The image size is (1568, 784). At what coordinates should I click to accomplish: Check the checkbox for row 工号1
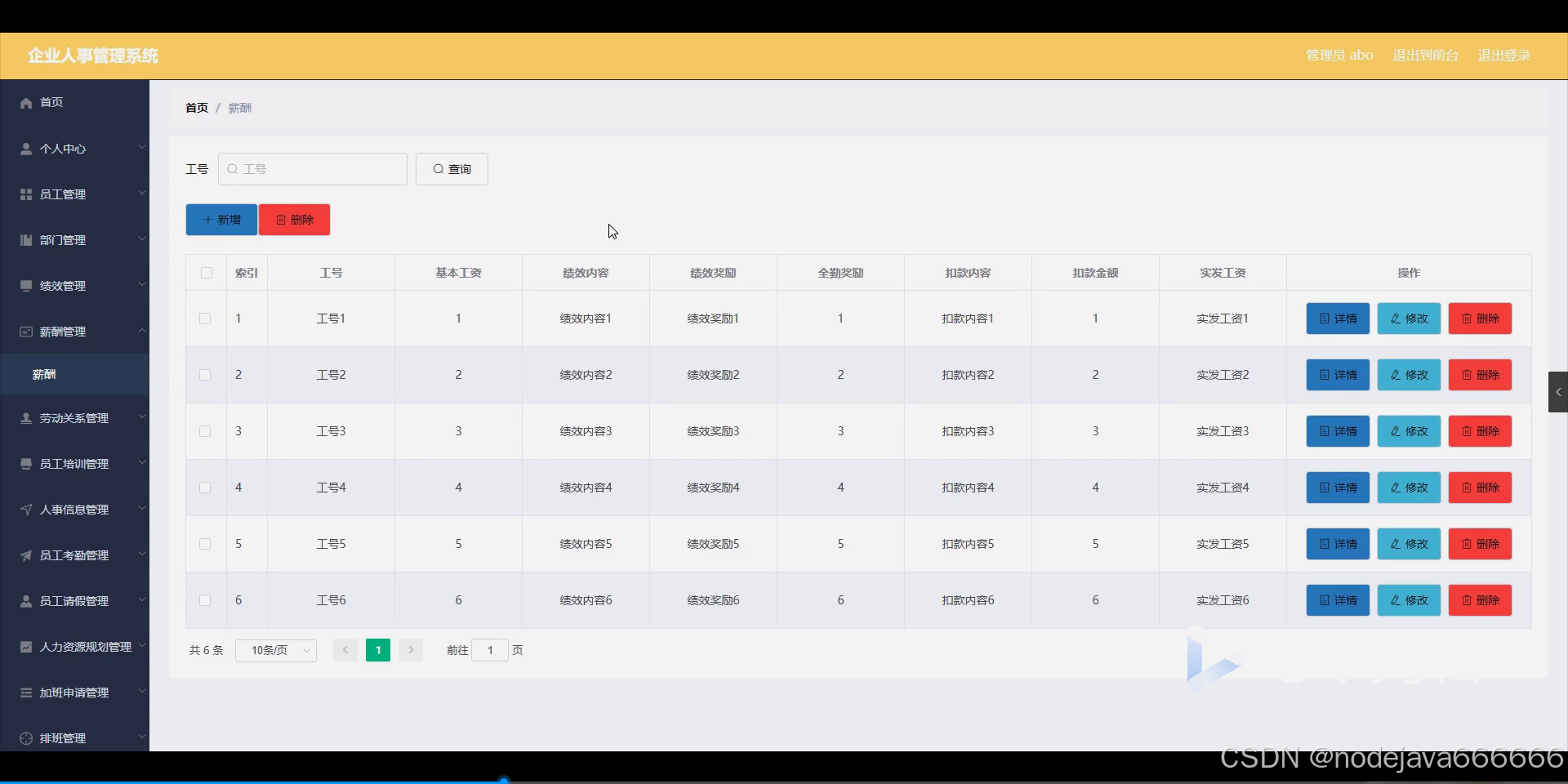205,318
